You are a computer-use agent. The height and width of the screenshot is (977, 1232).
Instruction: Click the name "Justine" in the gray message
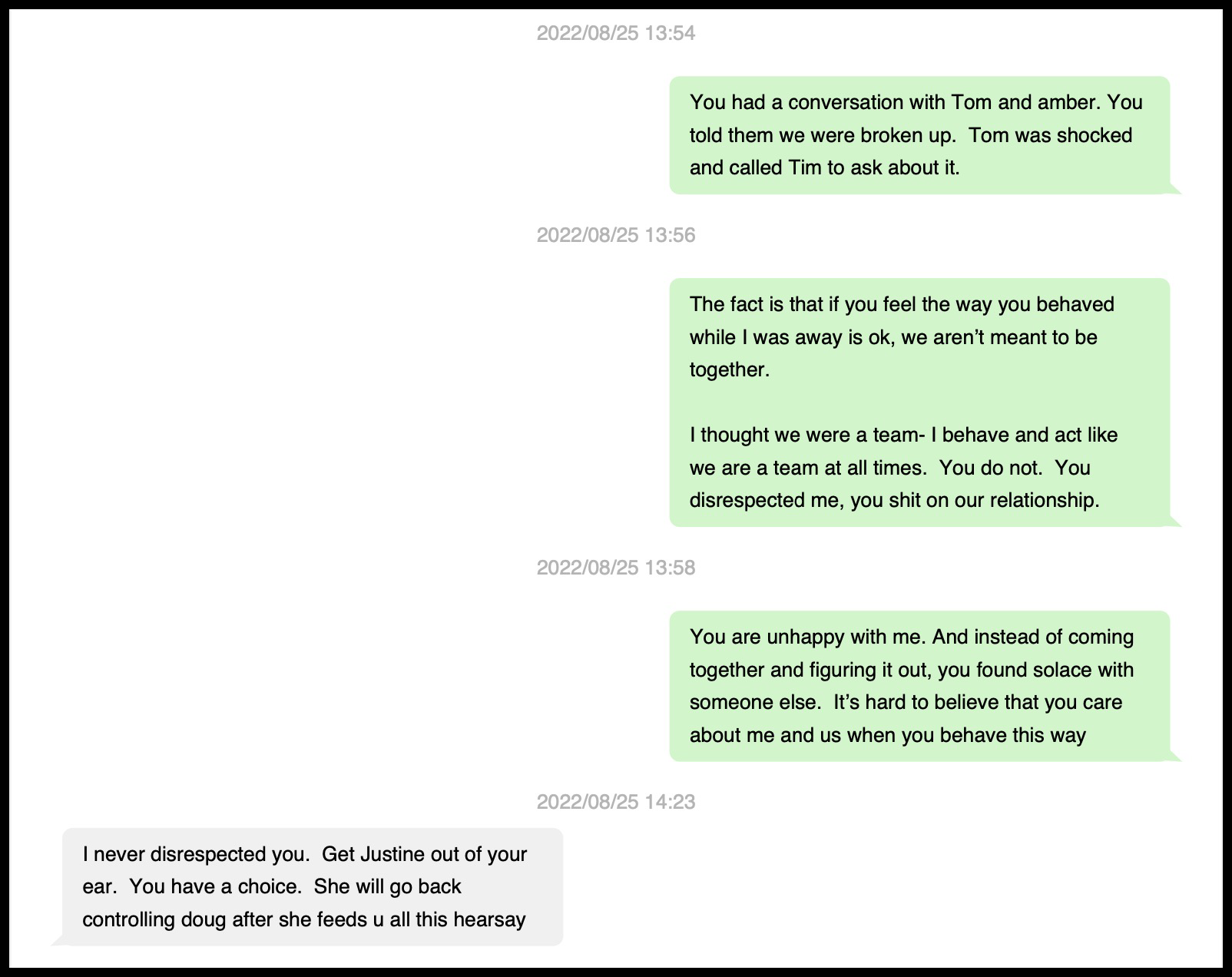[392, 854]
